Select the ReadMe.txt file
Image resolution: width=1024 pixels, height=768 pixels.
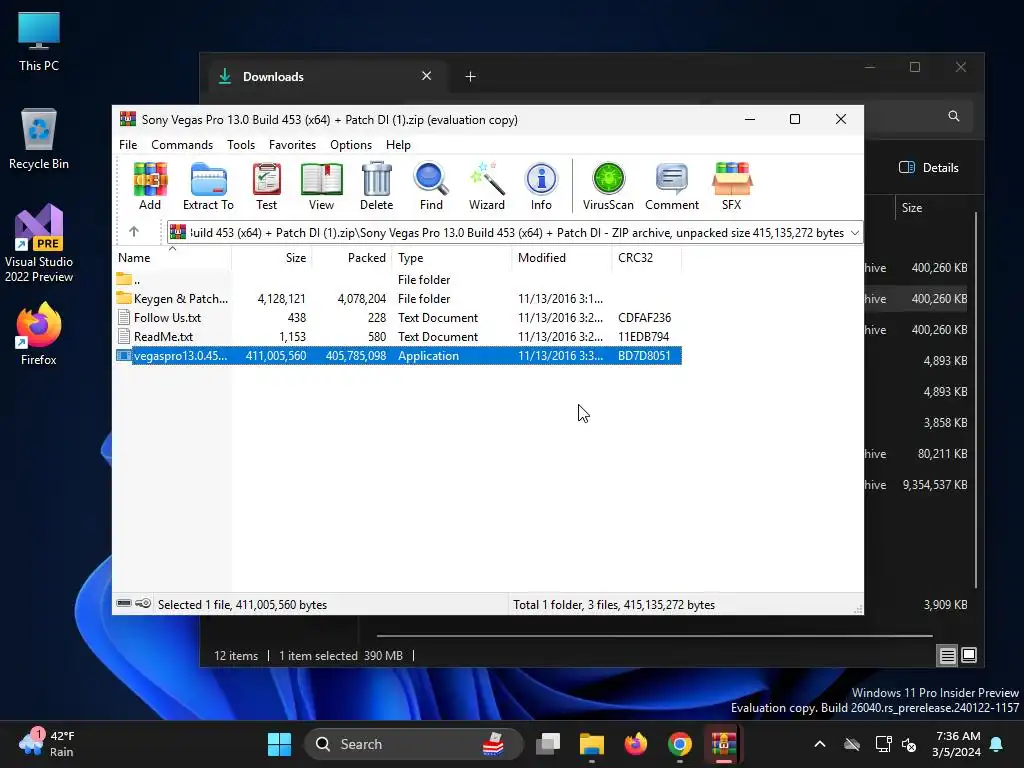pos(398,336)
